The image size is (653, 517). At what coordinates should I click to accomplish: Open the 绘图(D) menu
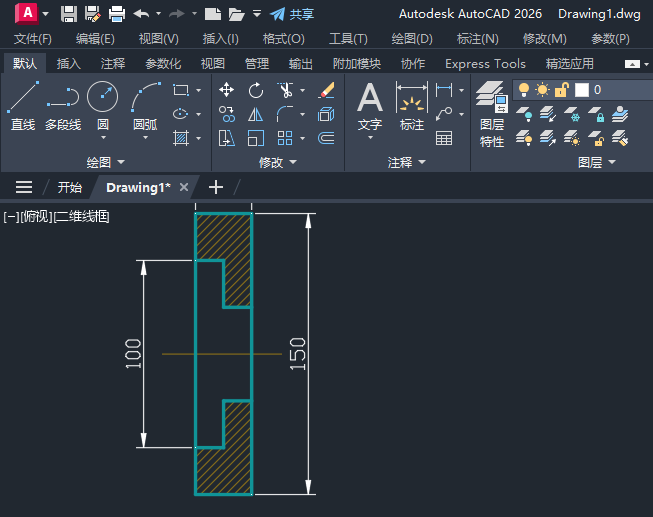[411, 39]
